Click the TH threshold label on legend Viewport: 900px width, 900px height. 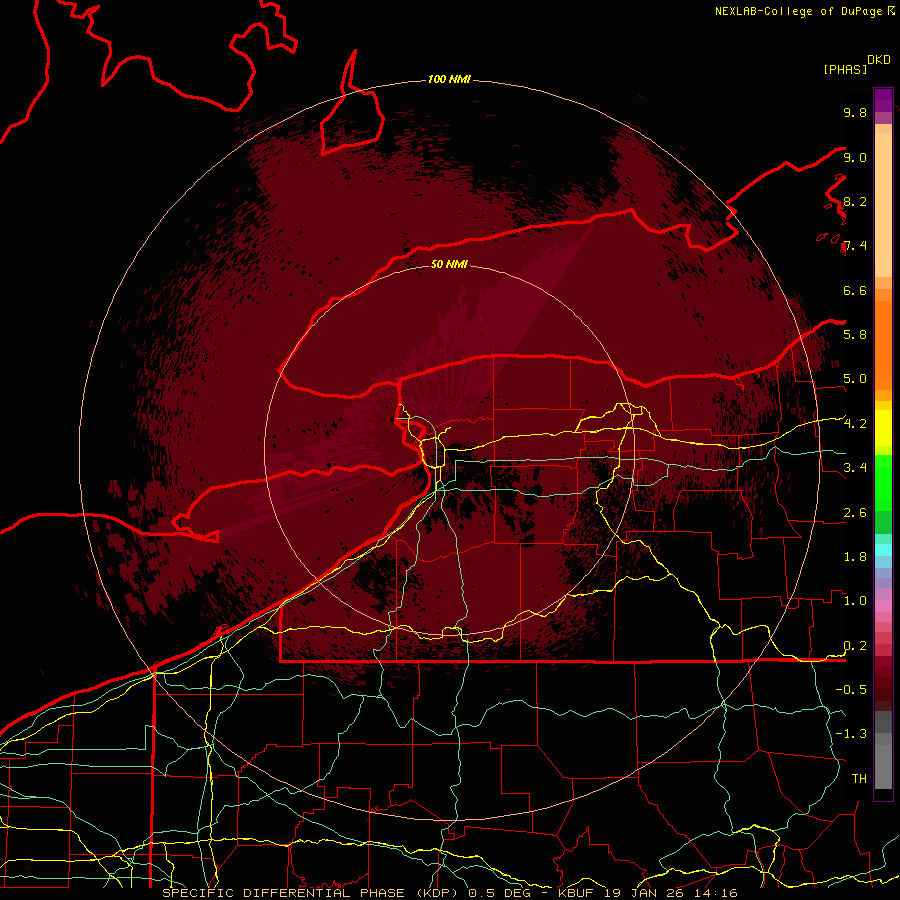pyautogui.click(x=859, y=778)
